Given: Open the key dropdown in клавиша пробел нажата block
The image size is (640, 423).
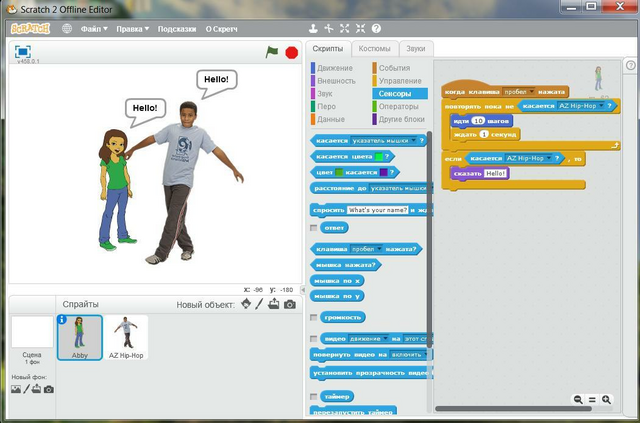Looking at the screenshot, I should pyautogui.click(x=367, y=249).
